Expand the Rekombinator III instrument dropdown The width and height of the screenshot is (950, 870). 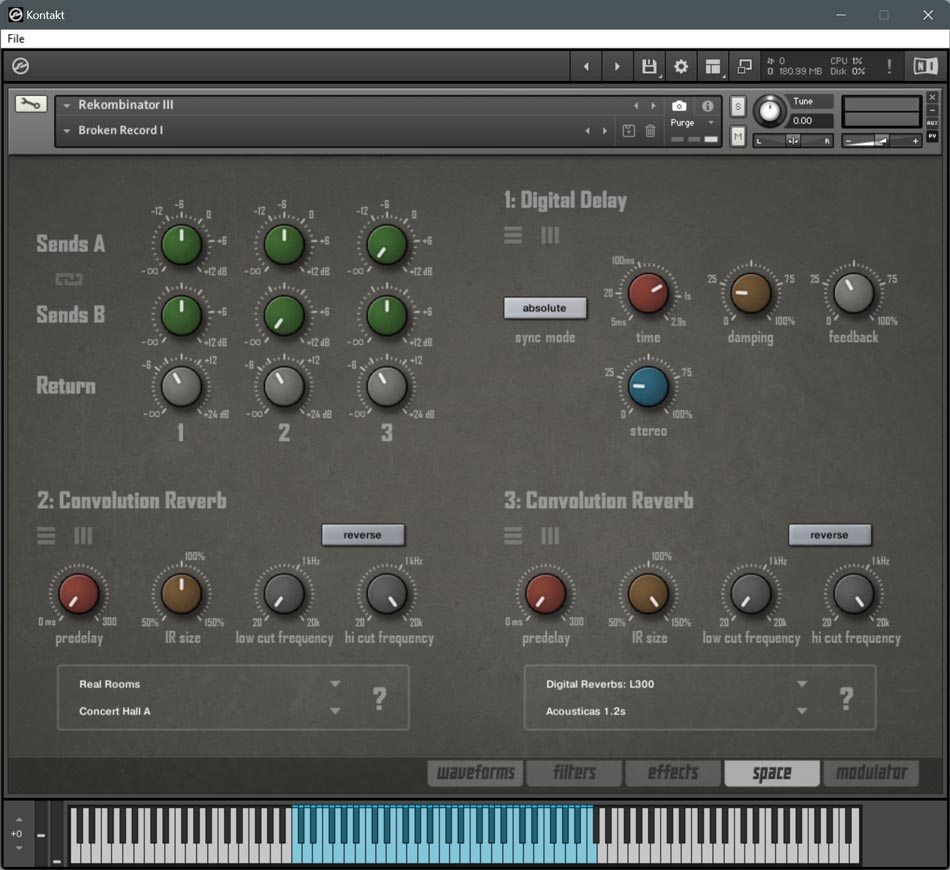(x=67, y=105)
